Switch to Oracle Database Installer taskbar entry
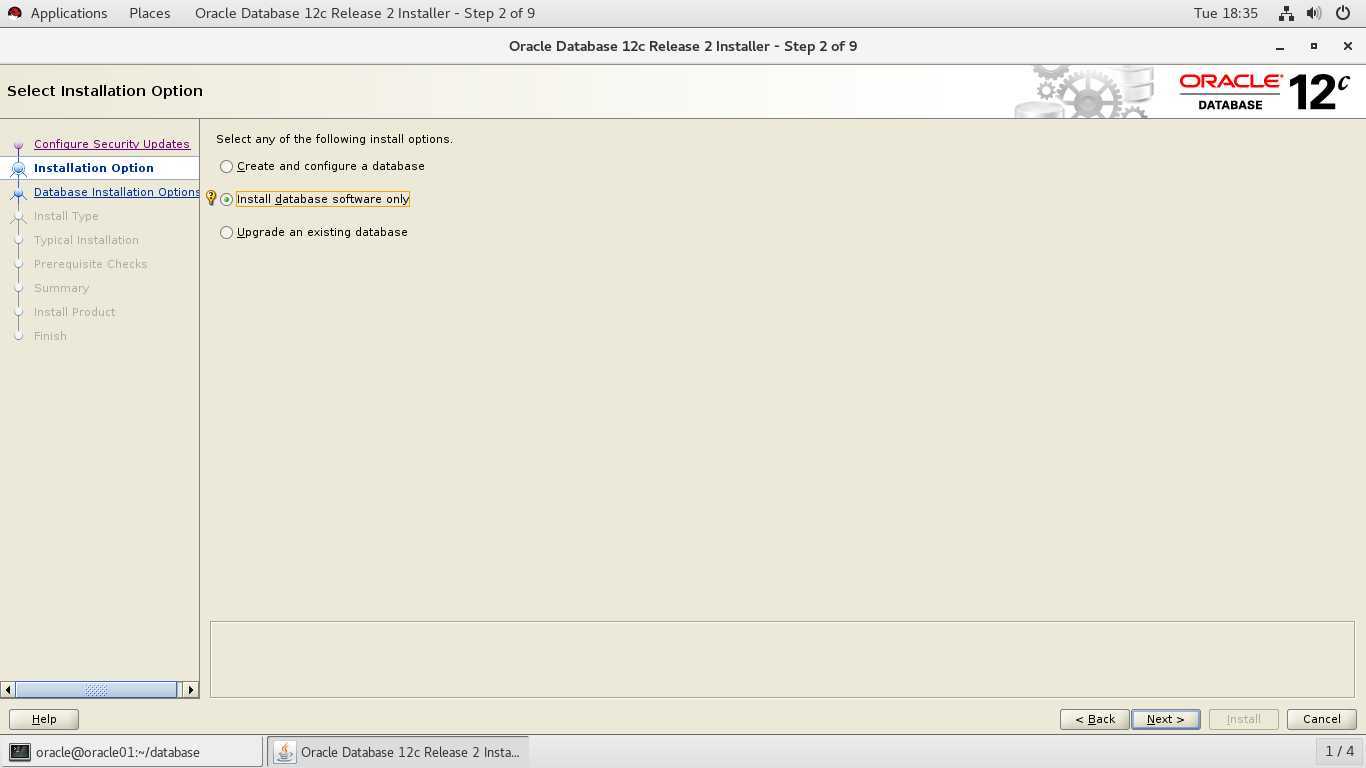Screen dimensions: 1366x768 pos(398,752)
